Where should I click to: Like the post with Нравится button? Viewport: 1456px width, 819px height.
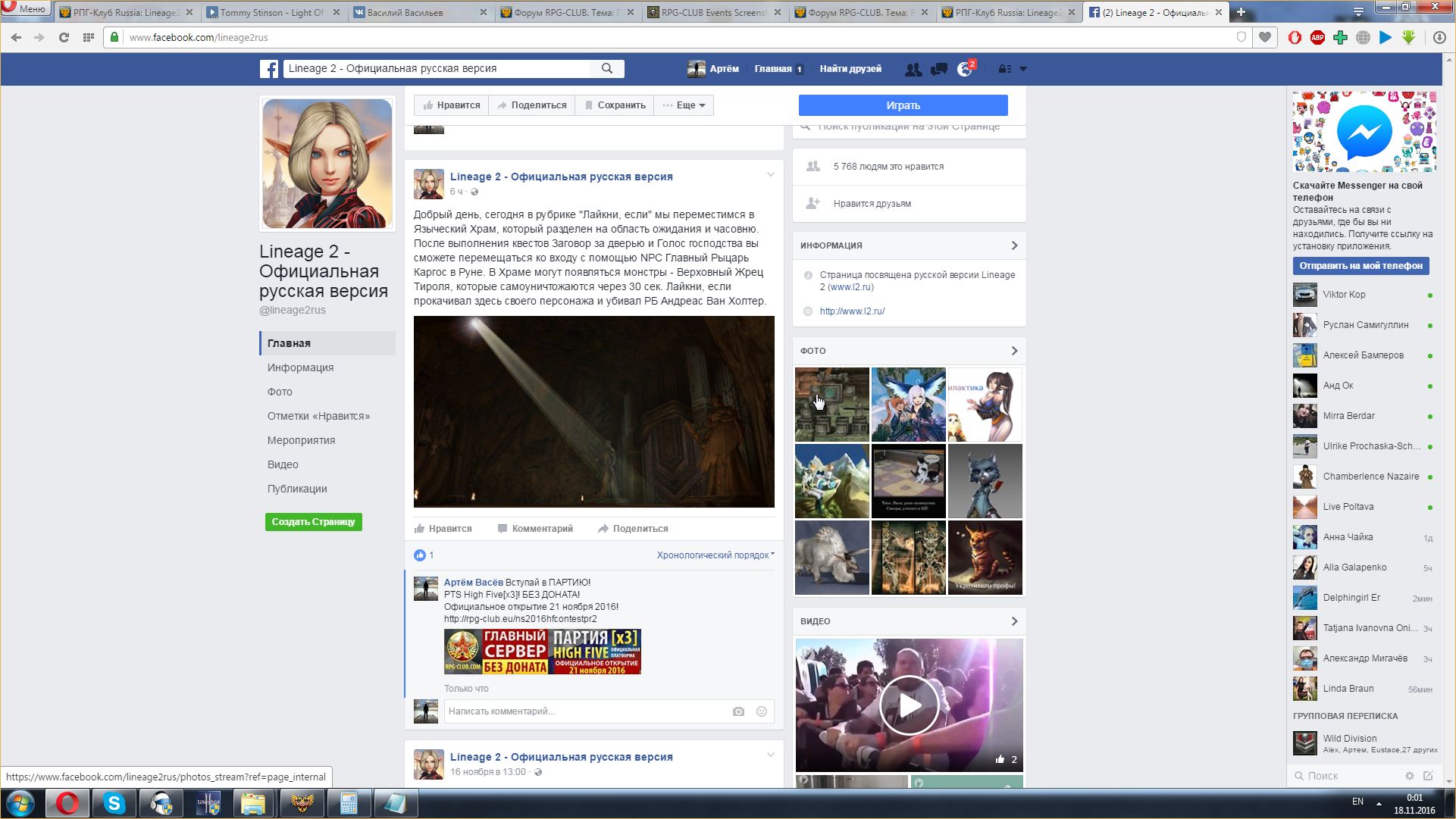pos(443,529)
